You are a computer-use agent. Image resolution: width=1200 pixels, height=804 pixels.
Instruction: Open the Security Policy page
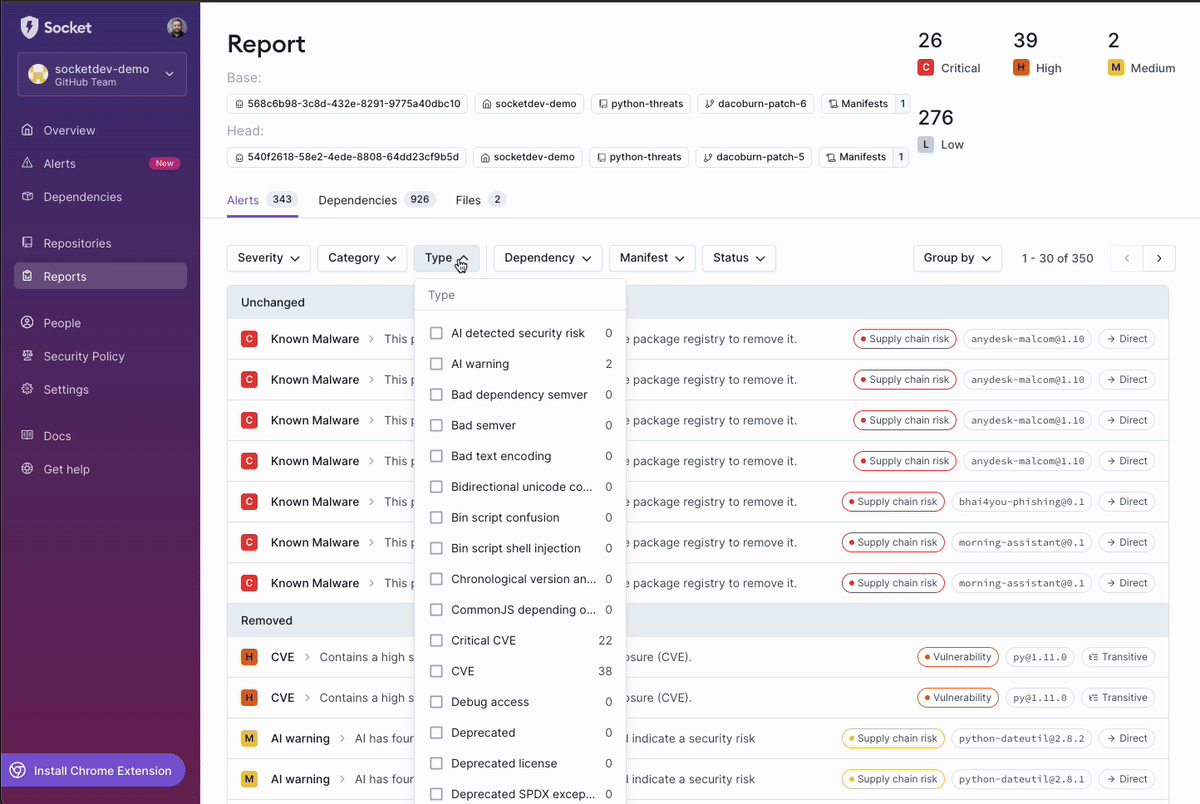(84, 356)
